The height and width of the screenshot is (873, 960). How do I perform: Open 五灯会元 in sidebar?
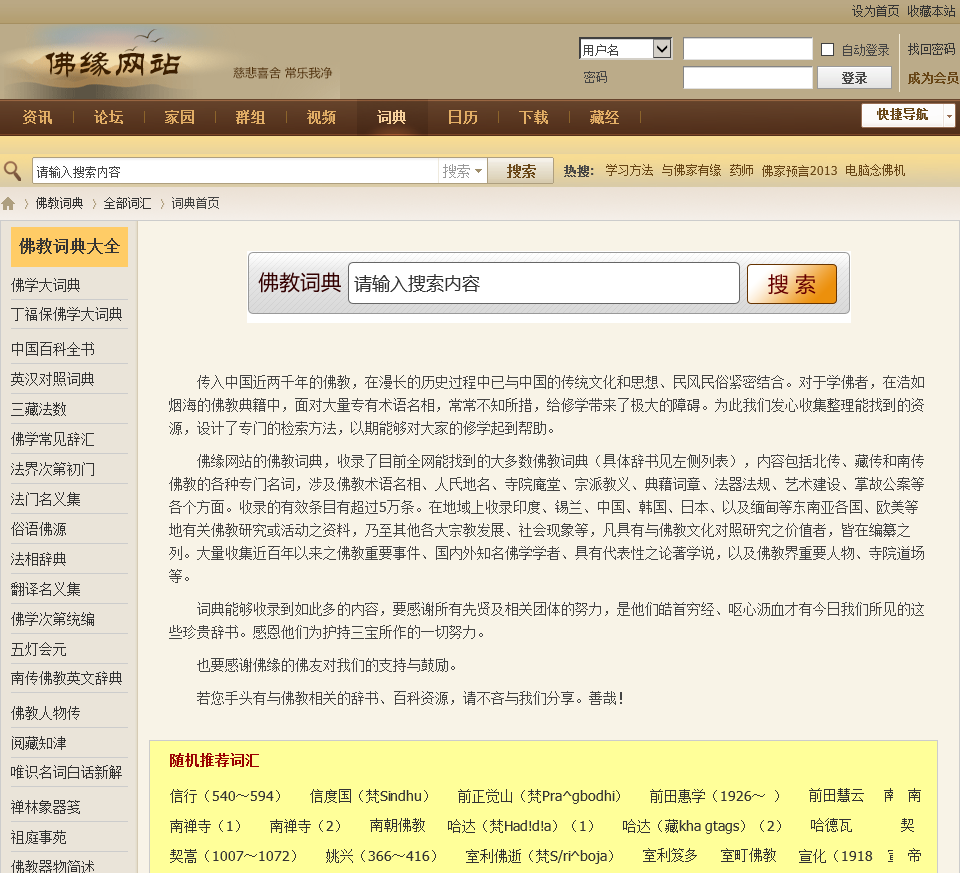(x=39, y=649)
